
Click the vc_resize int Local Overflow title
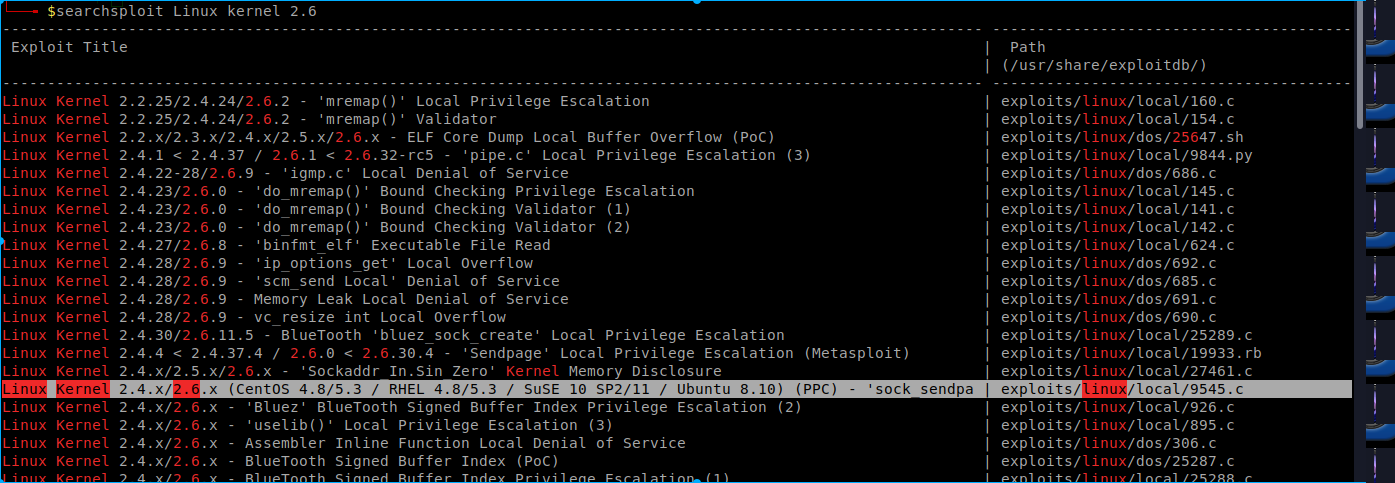(254, 317)
